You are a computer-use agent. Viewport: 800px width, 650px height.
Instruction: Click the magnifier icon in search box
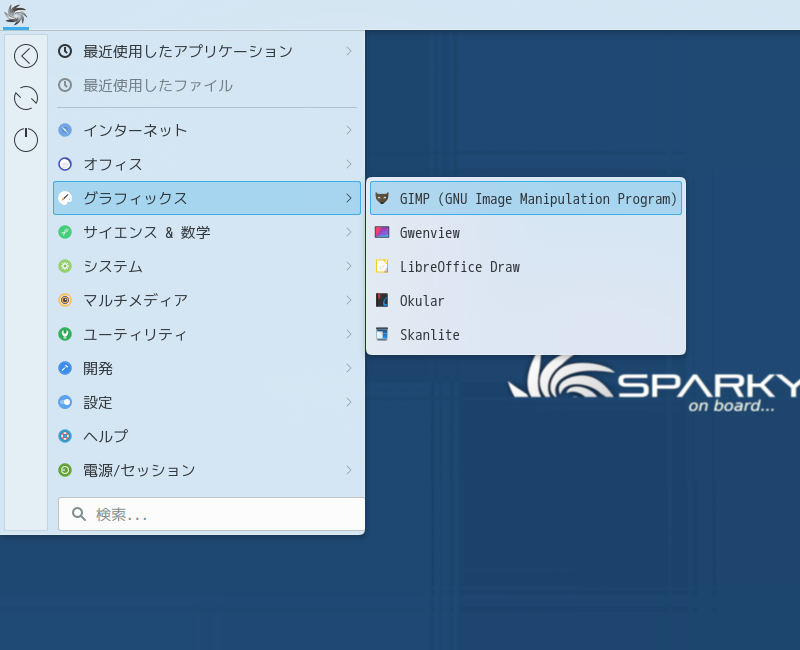[79, 514]
